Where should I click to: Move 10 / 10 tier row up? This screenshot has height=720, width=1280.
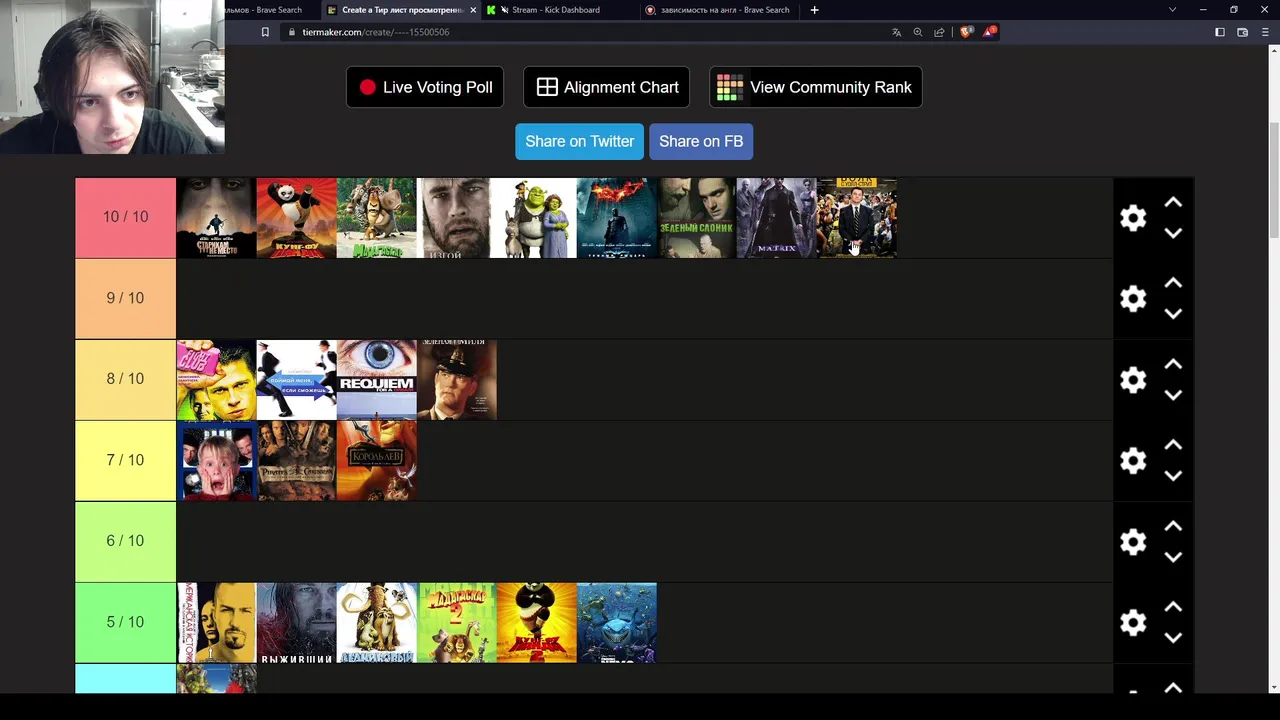click(1173, 203)
